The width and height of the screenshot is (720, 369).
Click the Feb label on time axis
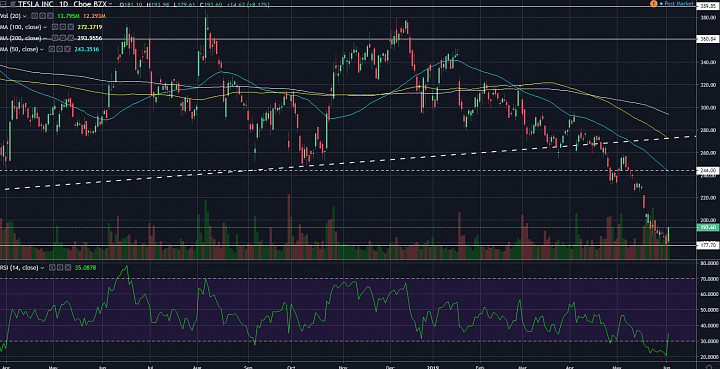[480, 366]
